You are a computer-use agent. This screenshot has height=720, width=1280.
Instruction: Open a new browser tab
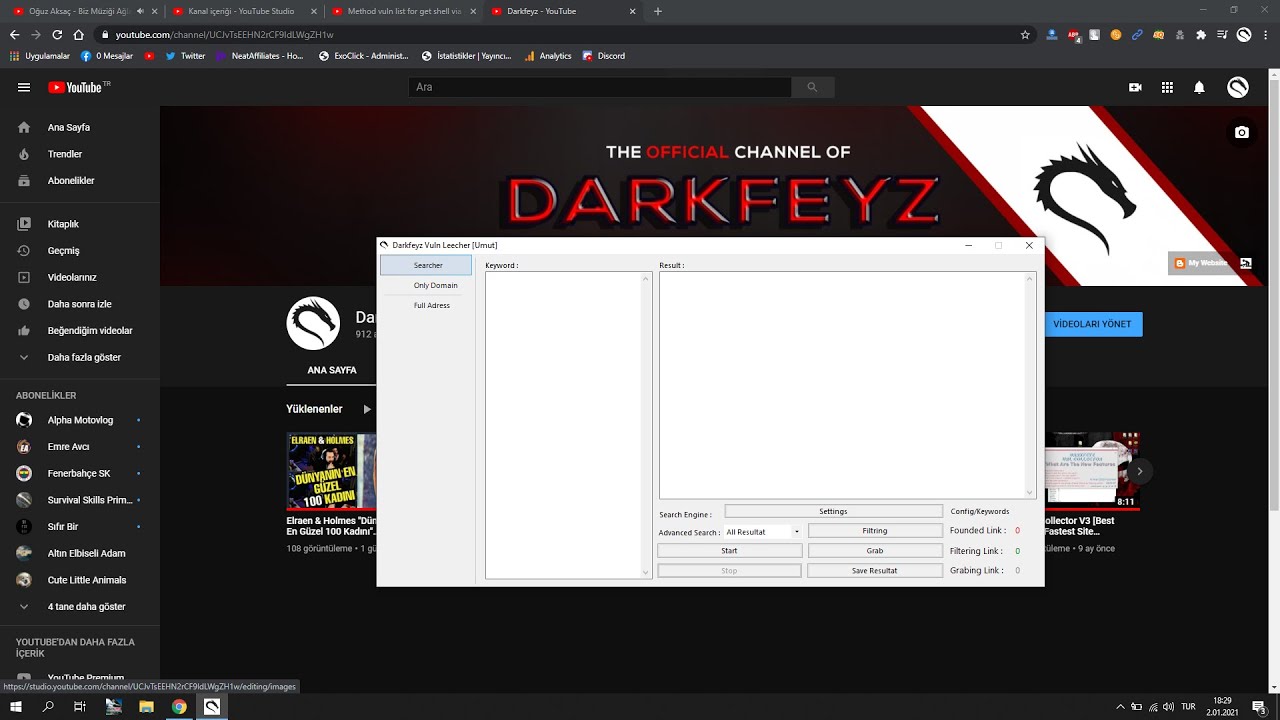(657, 11)
